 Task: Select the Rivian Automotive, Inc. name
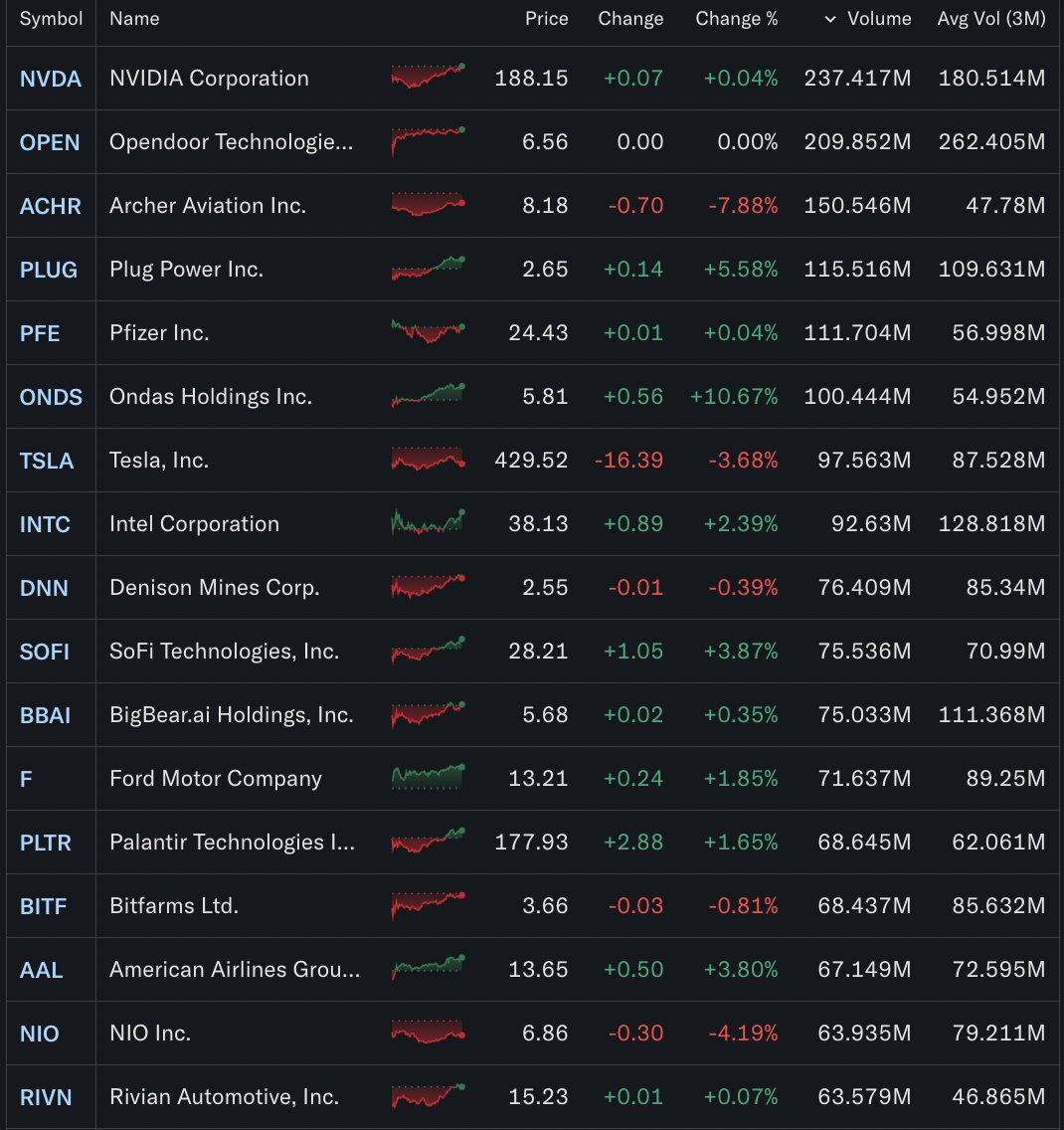click(224, 1097)
